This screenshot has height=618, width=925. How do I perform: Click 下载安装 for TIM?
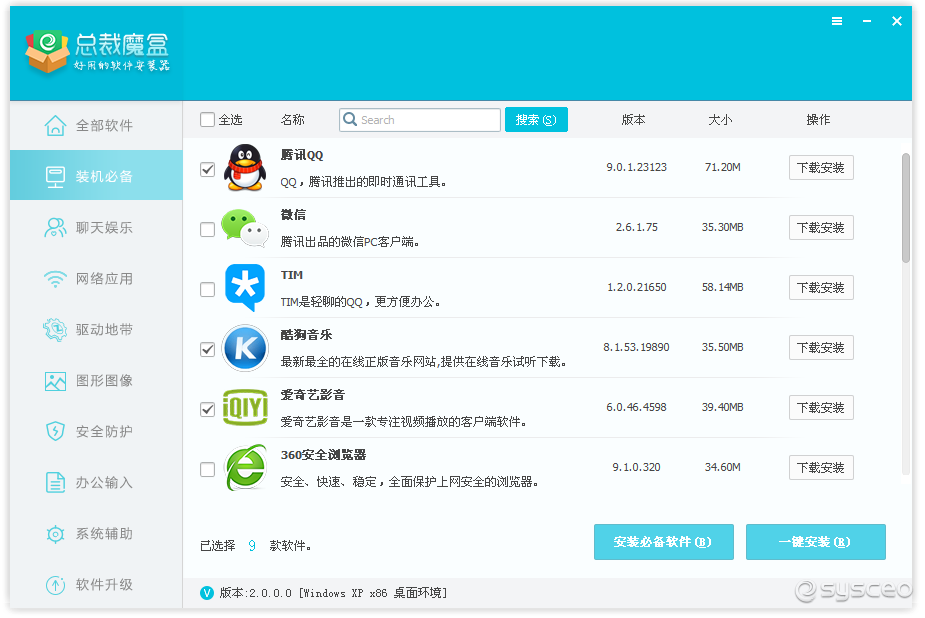pyautogui.click(x=821, y=288)
